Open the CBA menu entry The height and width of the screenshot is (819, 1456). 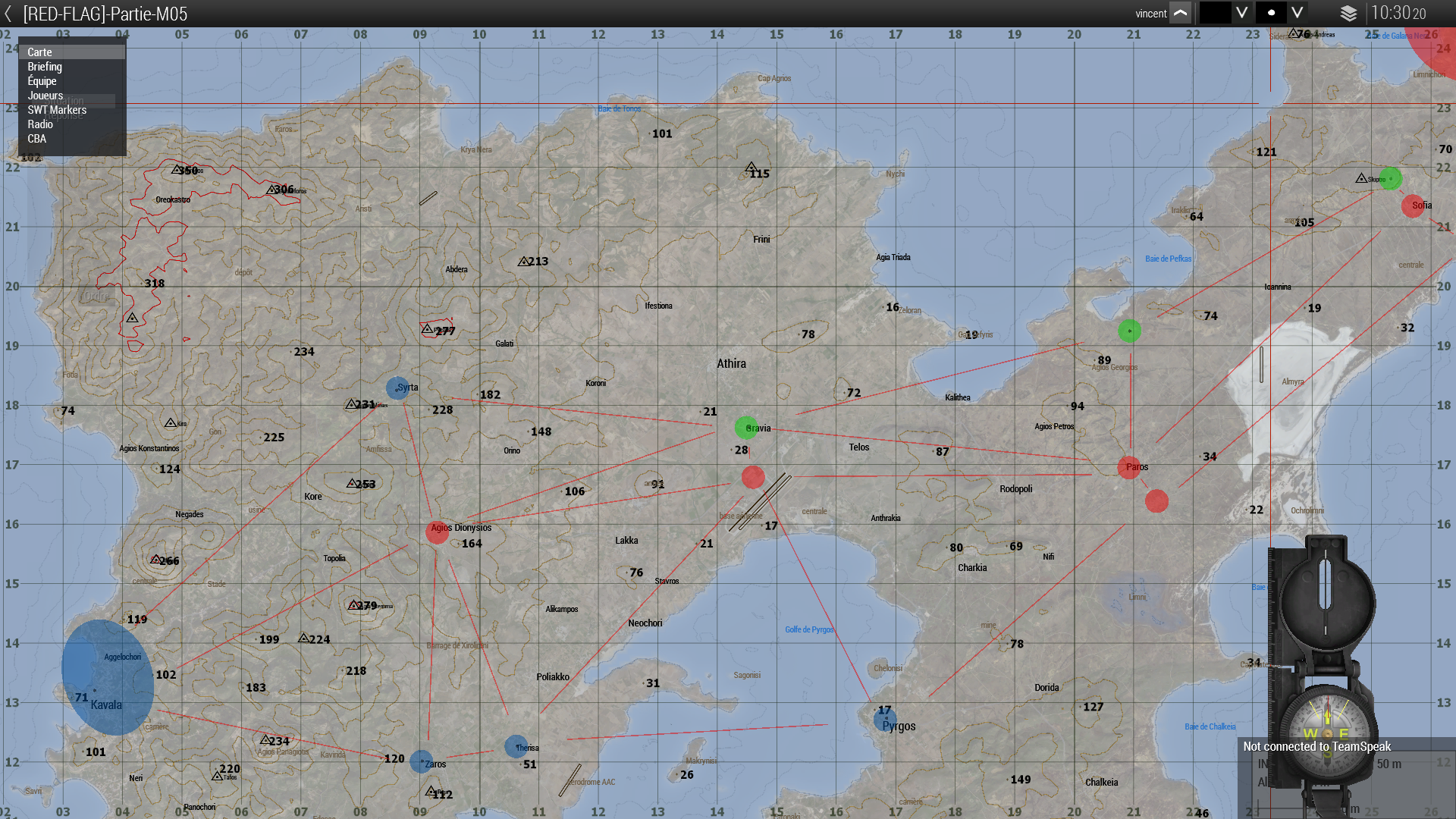[37, 139]
